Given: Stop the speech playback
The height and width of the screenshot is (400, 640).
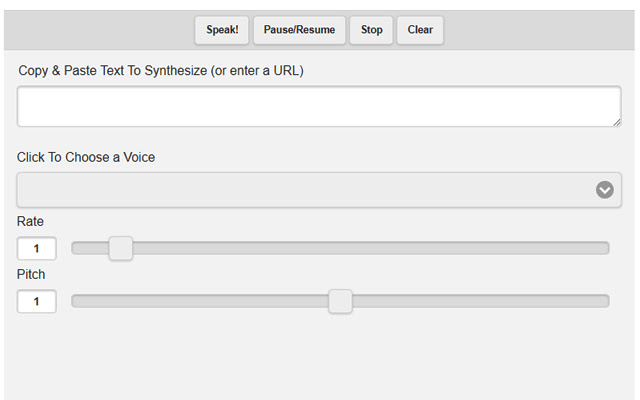Looking at the screenshot, I should [x=371, y=30].
